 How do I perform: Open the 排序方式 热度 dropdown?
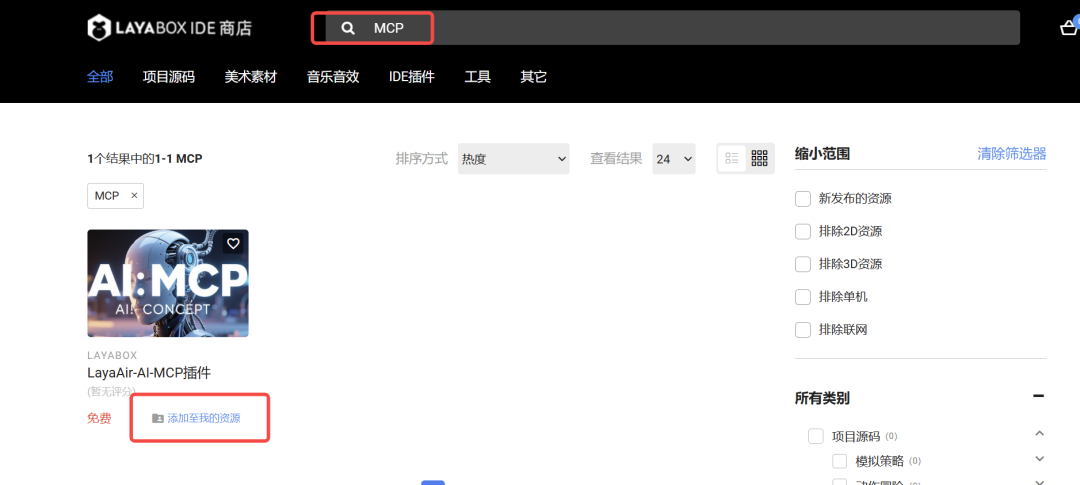513,158
